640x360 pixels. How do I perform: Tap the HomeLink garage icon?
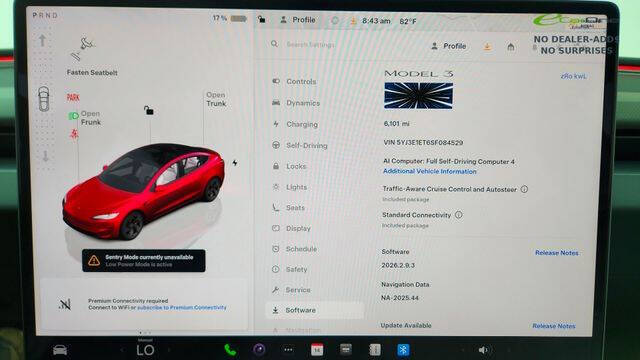[511, 47]
